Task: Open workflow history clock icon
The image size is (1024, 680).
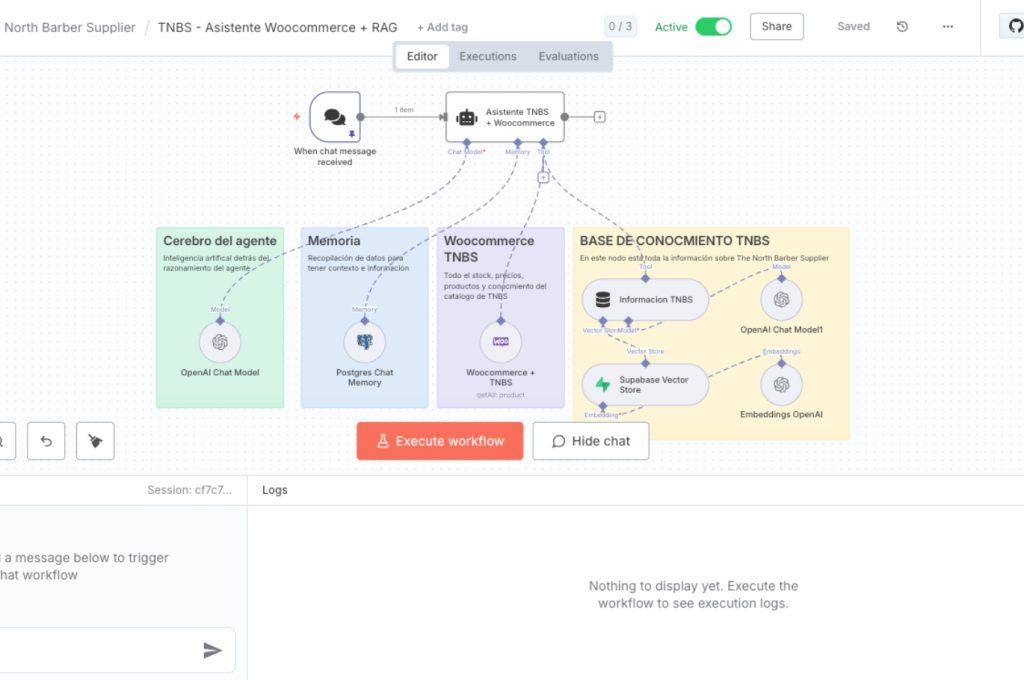Action: click(x=902, y=27)
